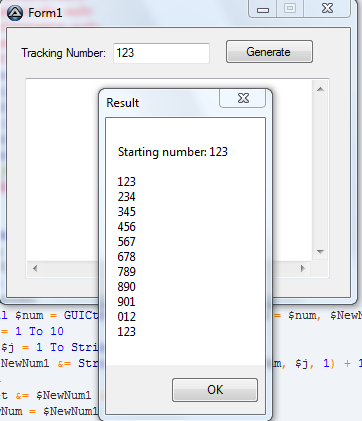Click the Form1 title text

click(45, 13)
